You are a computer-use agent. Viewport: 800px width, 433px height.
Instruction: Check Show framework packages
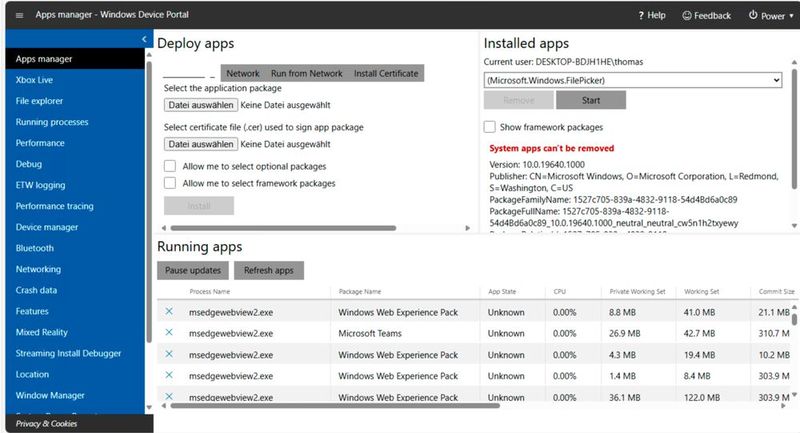click(x=489, y=127)
